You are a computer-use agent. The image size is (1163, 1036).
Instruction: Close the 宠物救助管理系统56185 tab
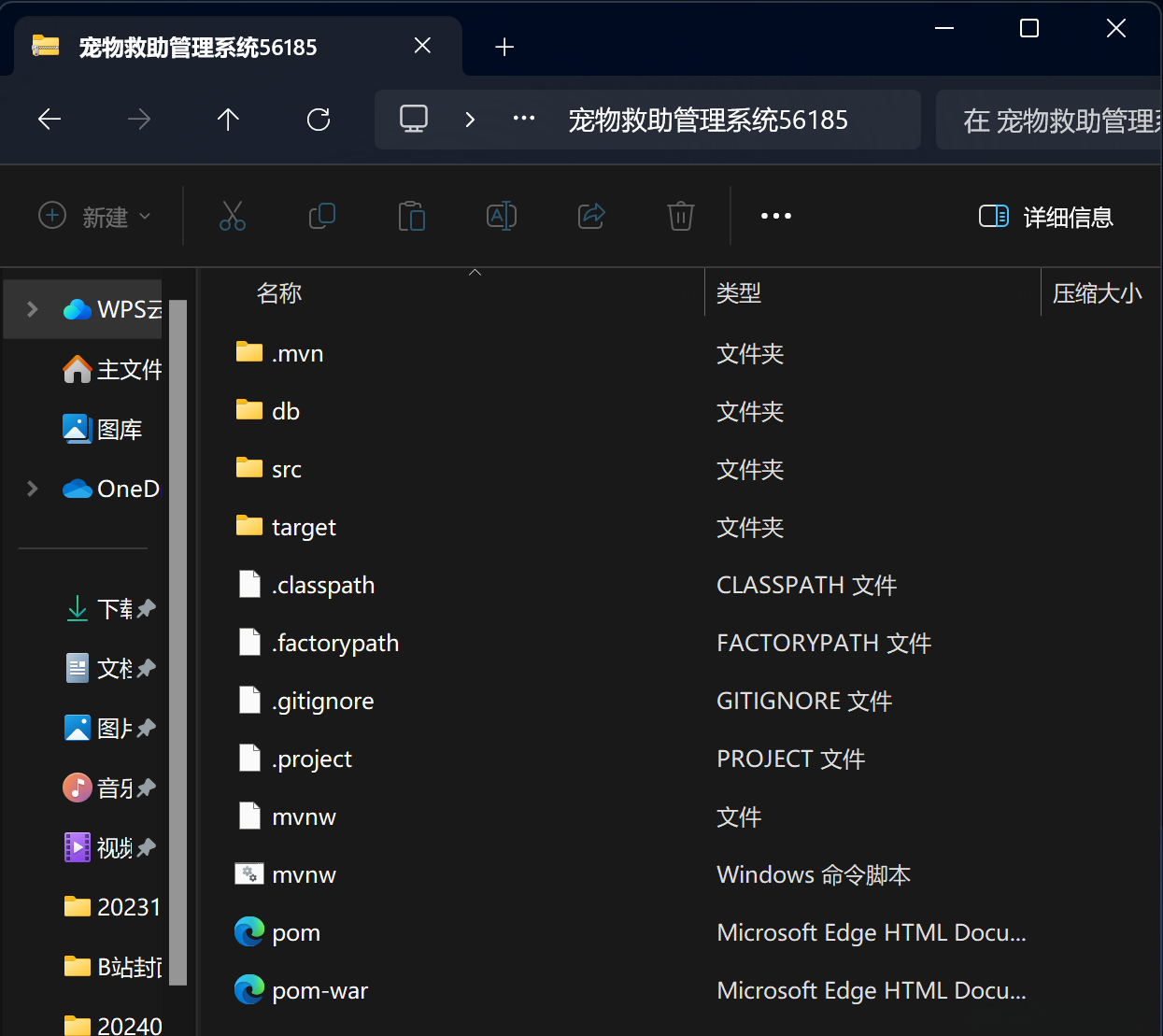(422, 45)
